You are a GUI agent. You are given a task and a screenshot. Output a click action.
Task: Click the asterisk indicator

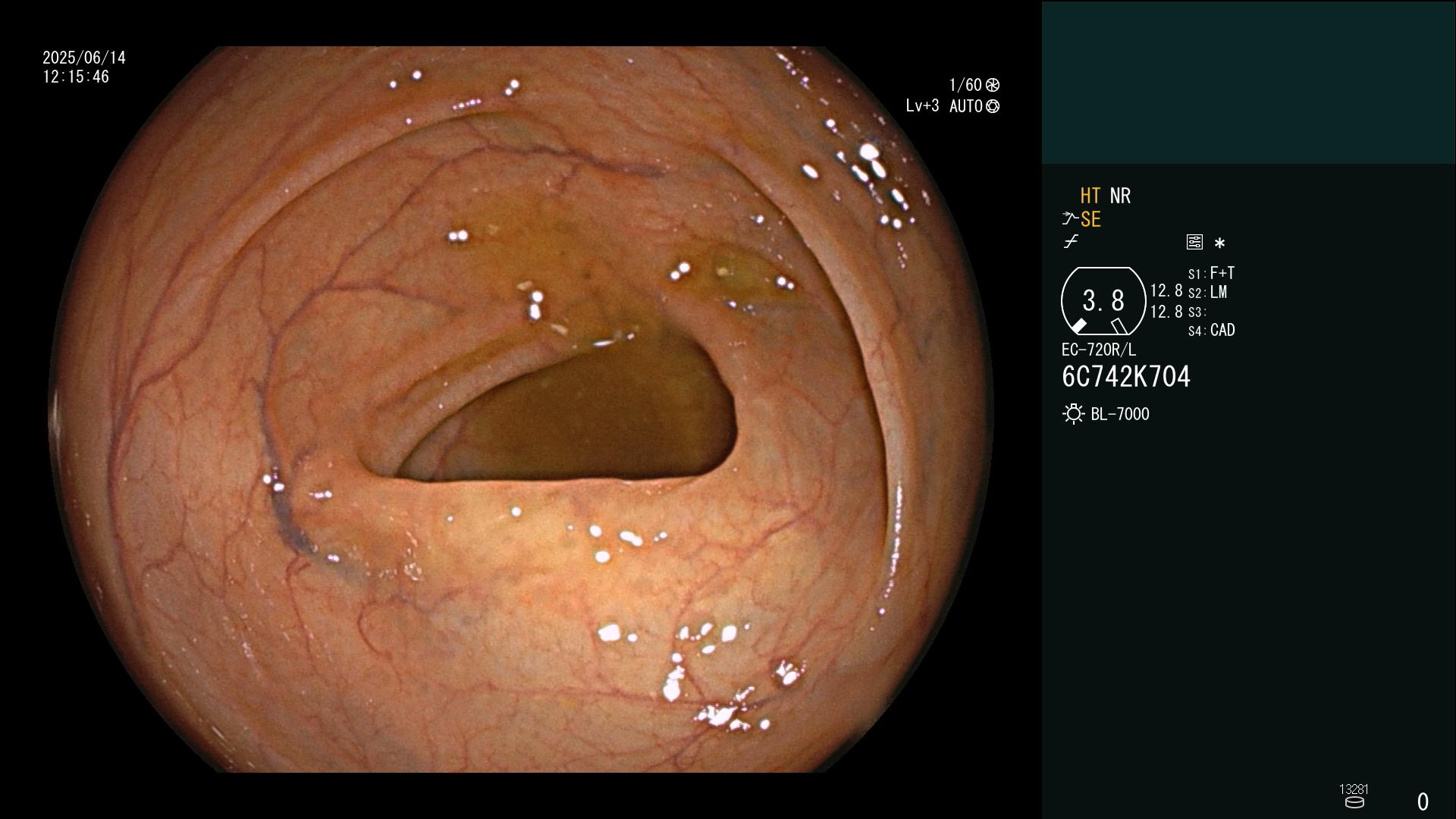(x=1219, y=243)
